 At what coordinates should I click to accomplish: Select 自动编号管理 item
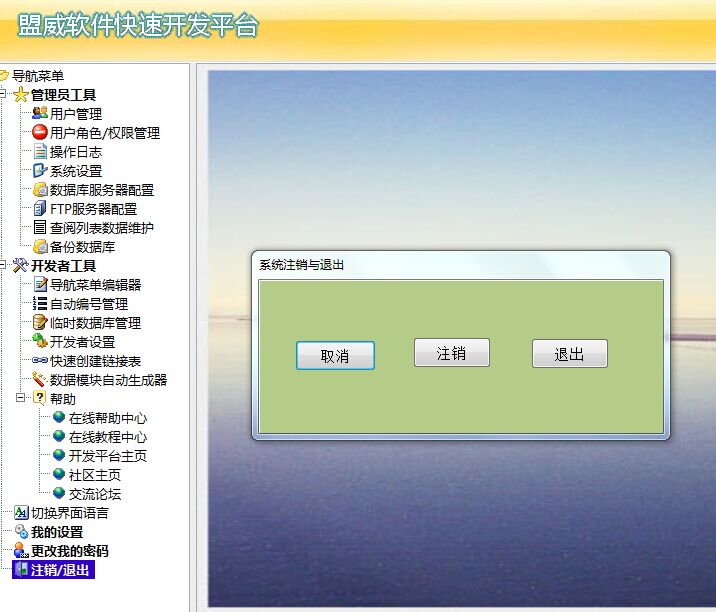pyautogui.click(x=89, y=304)
